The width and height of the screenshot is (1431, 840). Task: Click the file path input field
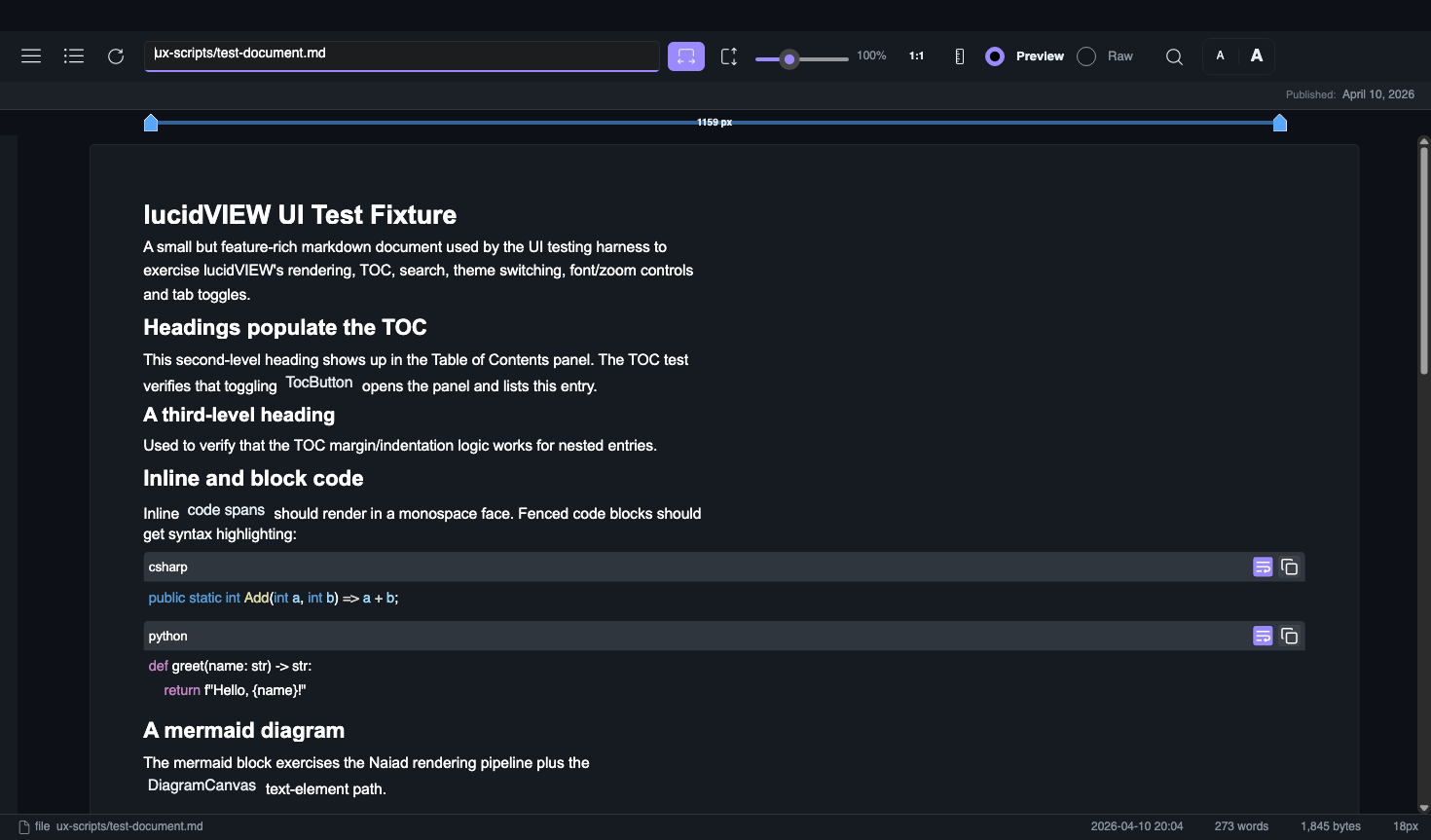coord(402,55)
